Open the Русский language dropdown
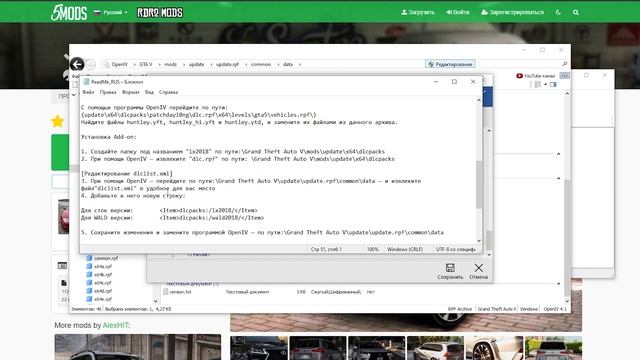 (111, 13)
